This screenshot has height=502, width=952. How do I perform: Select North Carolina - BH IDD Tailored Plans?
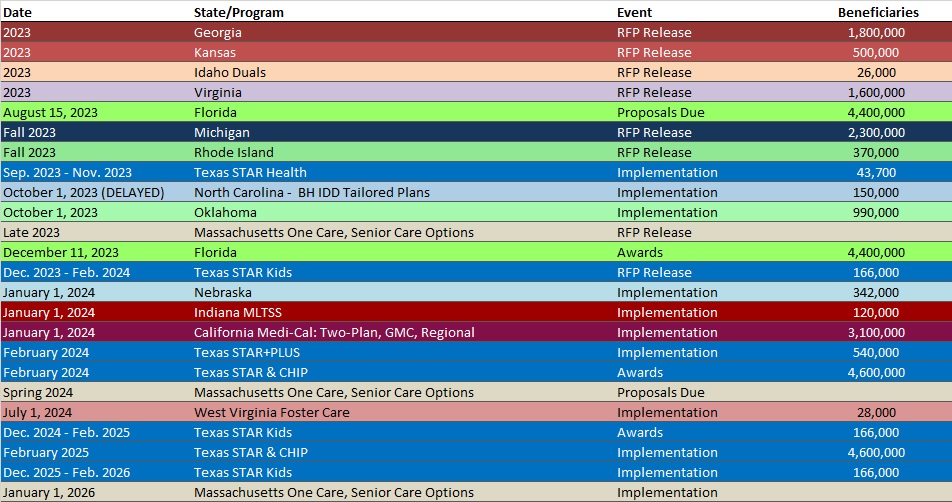pos(311,192)
